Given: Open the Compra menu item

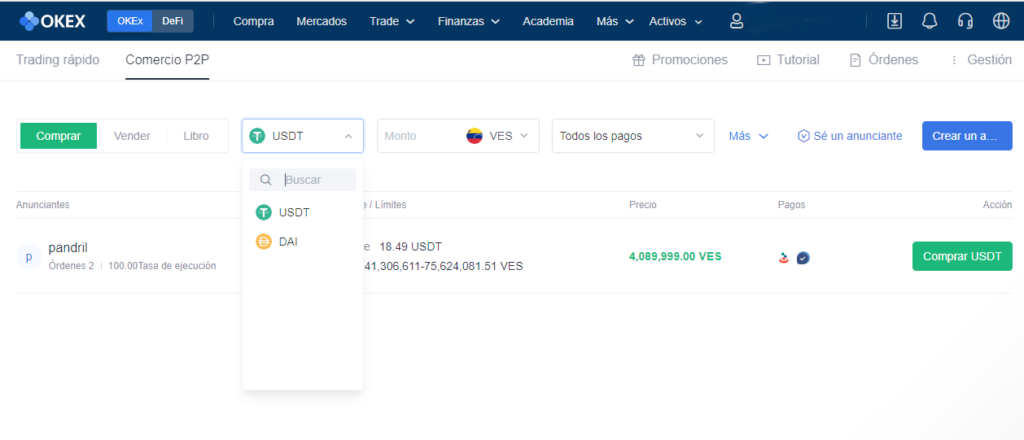Looking at the screenshot, I should point(253,21).
